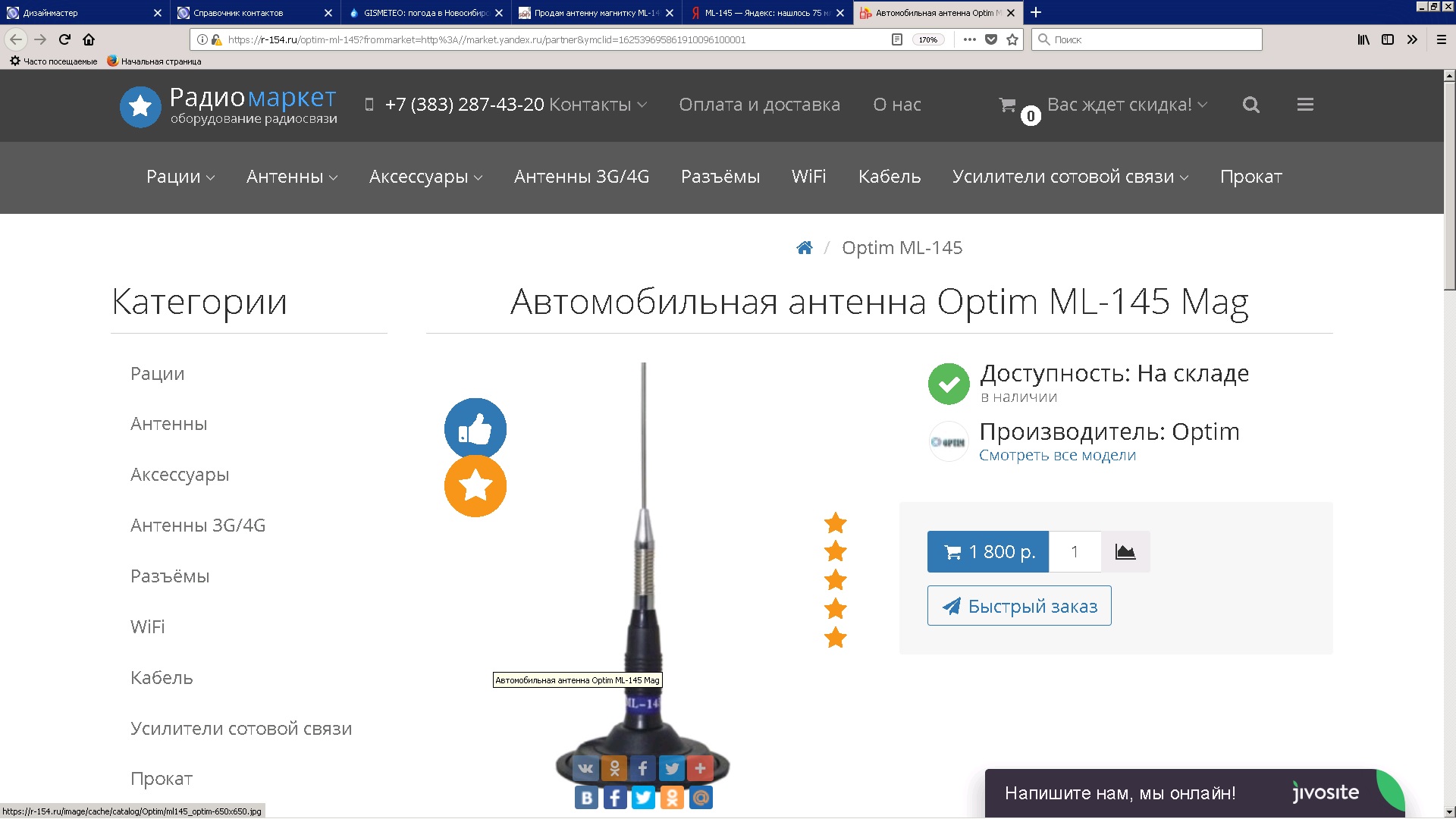Viewport: 1456px width, 819px height.
Task: Open site search magnifier icon
Action: [x=1251, y=105]
